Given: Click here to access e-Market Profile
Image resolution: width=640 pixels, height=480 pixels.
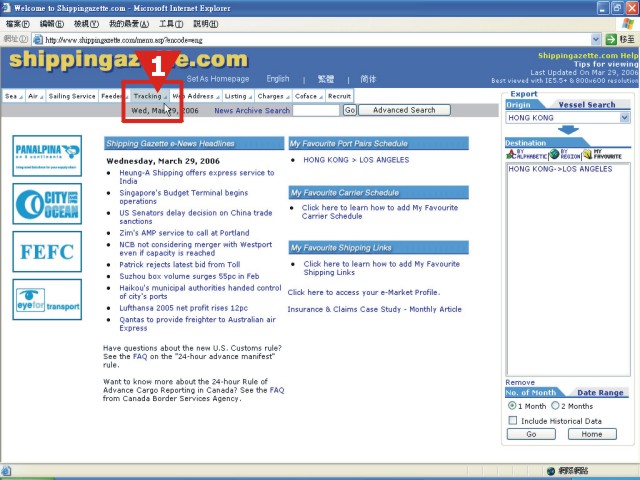Looking at the screenshot, I should click(x=364, y=293).
